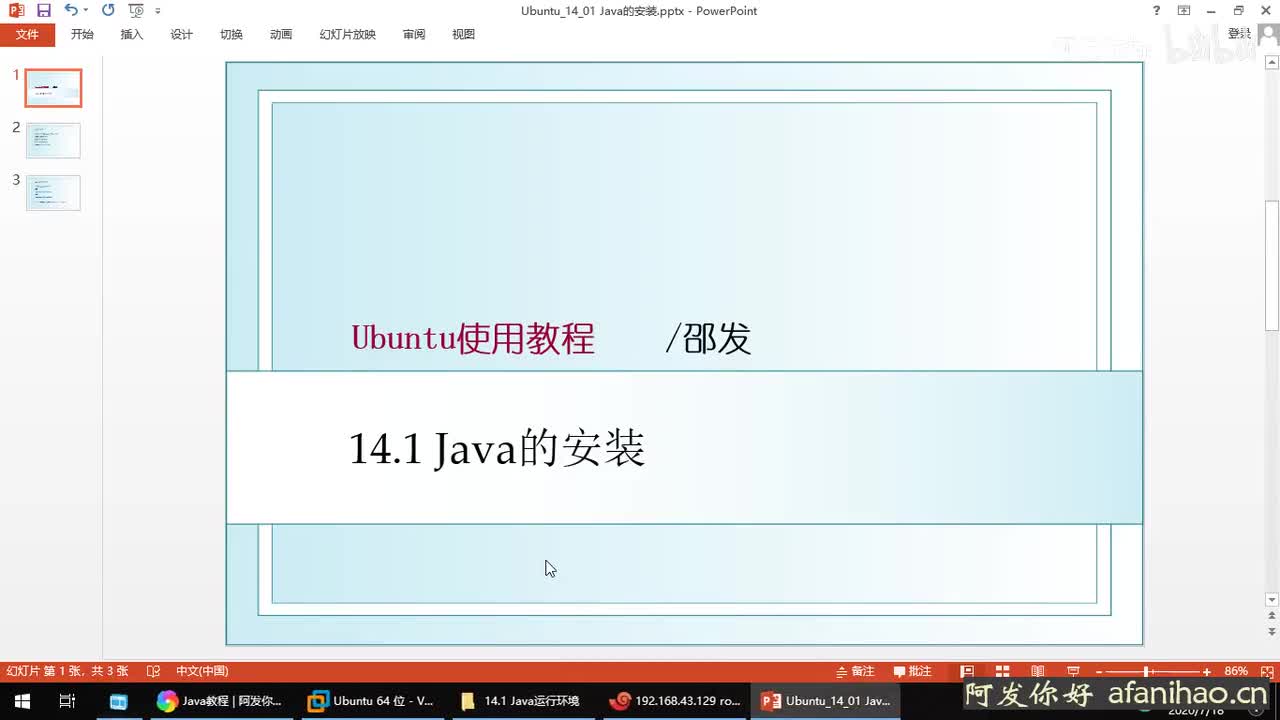Go to next slide double-arrow button
The image size is (1280, 720).
pos(1272,633)
